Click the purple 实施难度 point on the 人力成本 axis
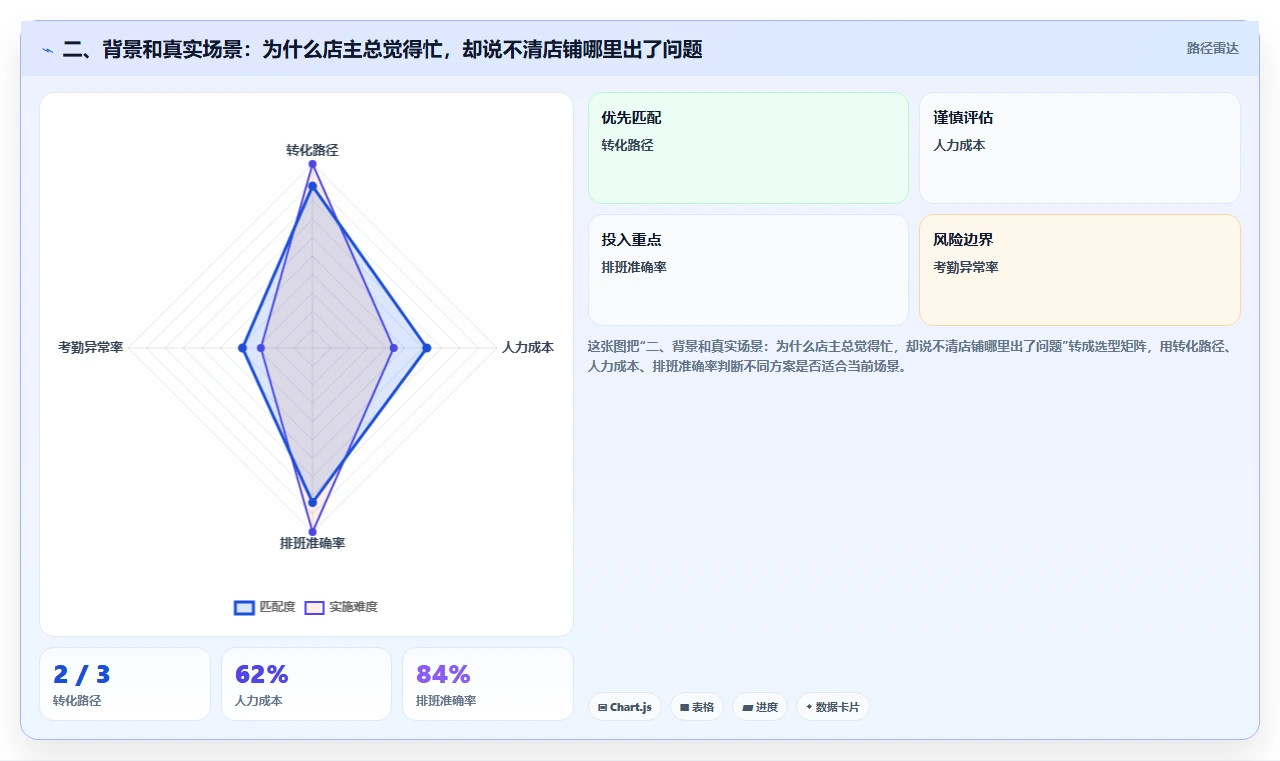1280x761 pixels. pos(394,348)
